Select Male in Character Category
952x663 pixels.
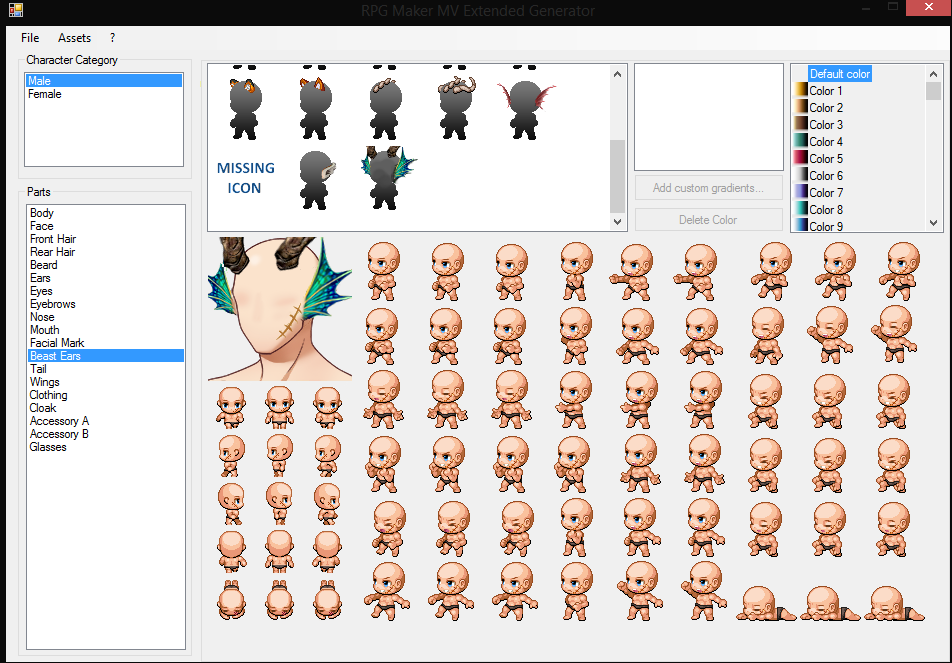(103, 81)
